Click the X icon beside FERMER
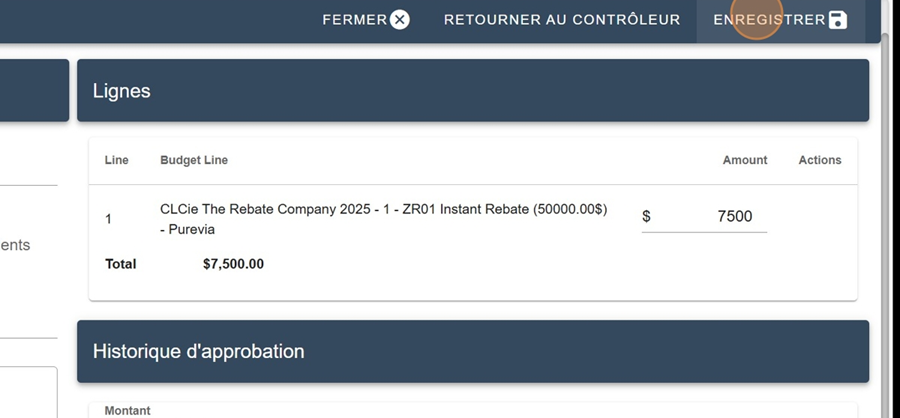The height and width of the screenshot is (418, 900). (x=400, y=20)
